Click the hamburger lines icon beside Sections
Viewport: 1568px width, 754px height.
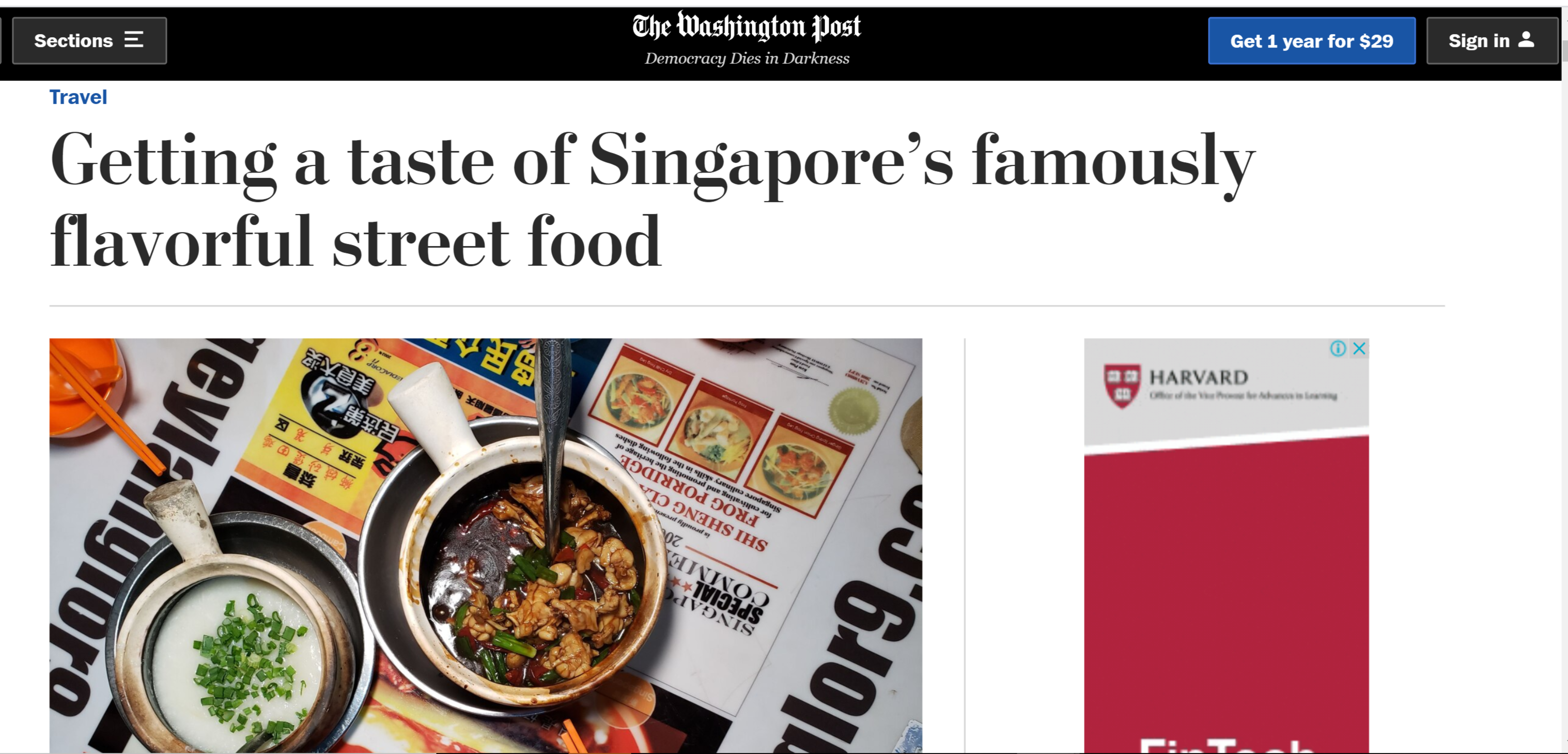134,40
